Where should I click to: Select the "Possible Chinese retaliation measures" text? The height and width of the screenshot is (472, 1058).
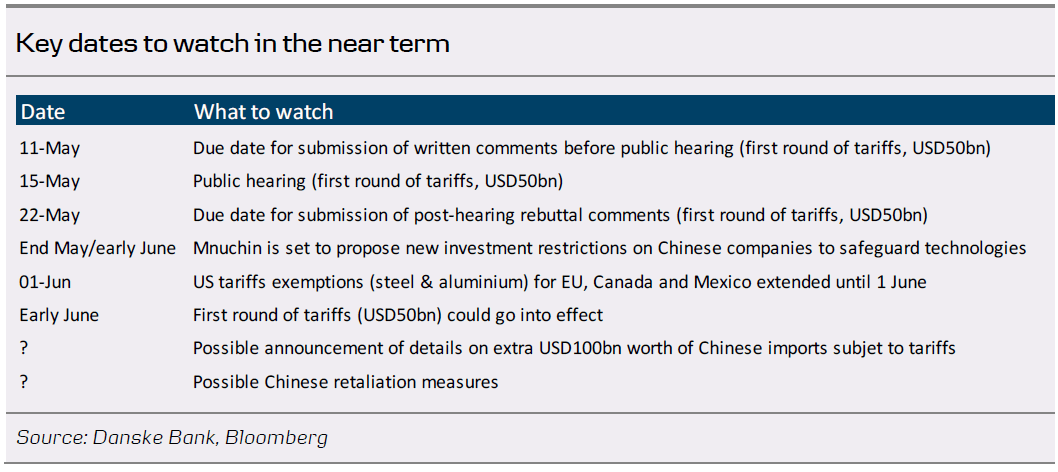tap(345, 382)
